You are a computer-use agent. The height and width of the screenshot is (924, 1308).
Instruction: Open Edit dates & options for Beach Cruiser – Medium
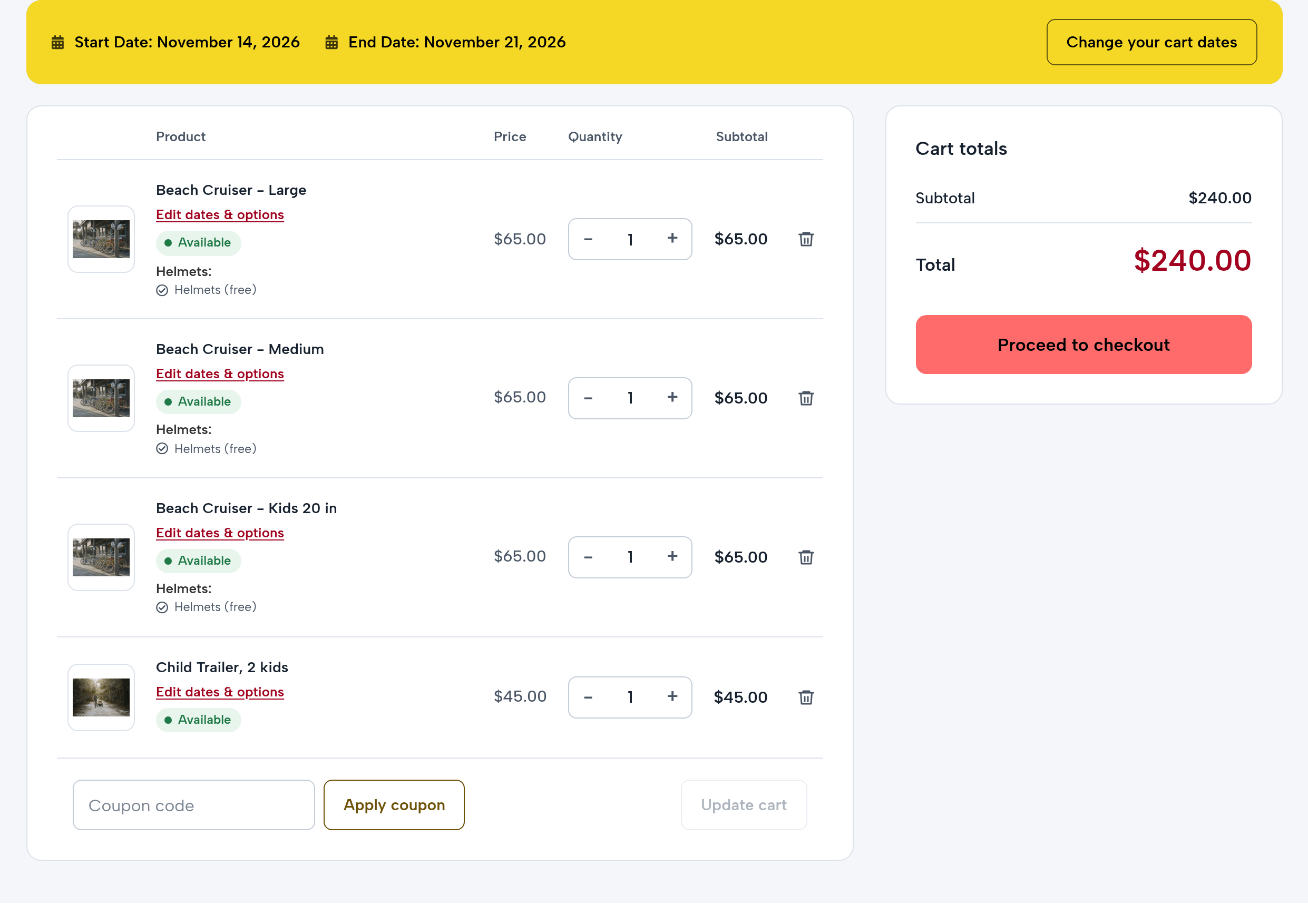(220, 373)
